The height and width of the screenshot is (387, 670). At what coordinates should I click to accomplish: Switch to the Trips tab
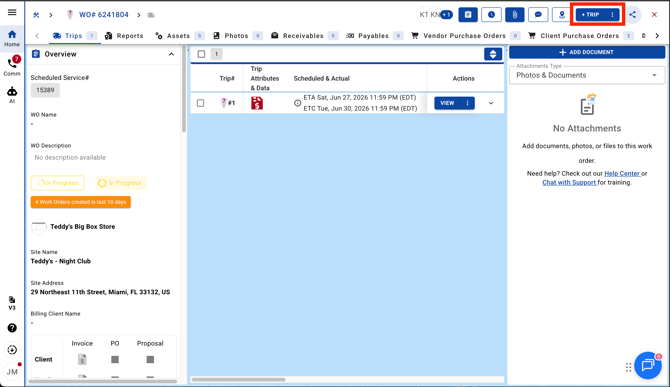[75, 36]
